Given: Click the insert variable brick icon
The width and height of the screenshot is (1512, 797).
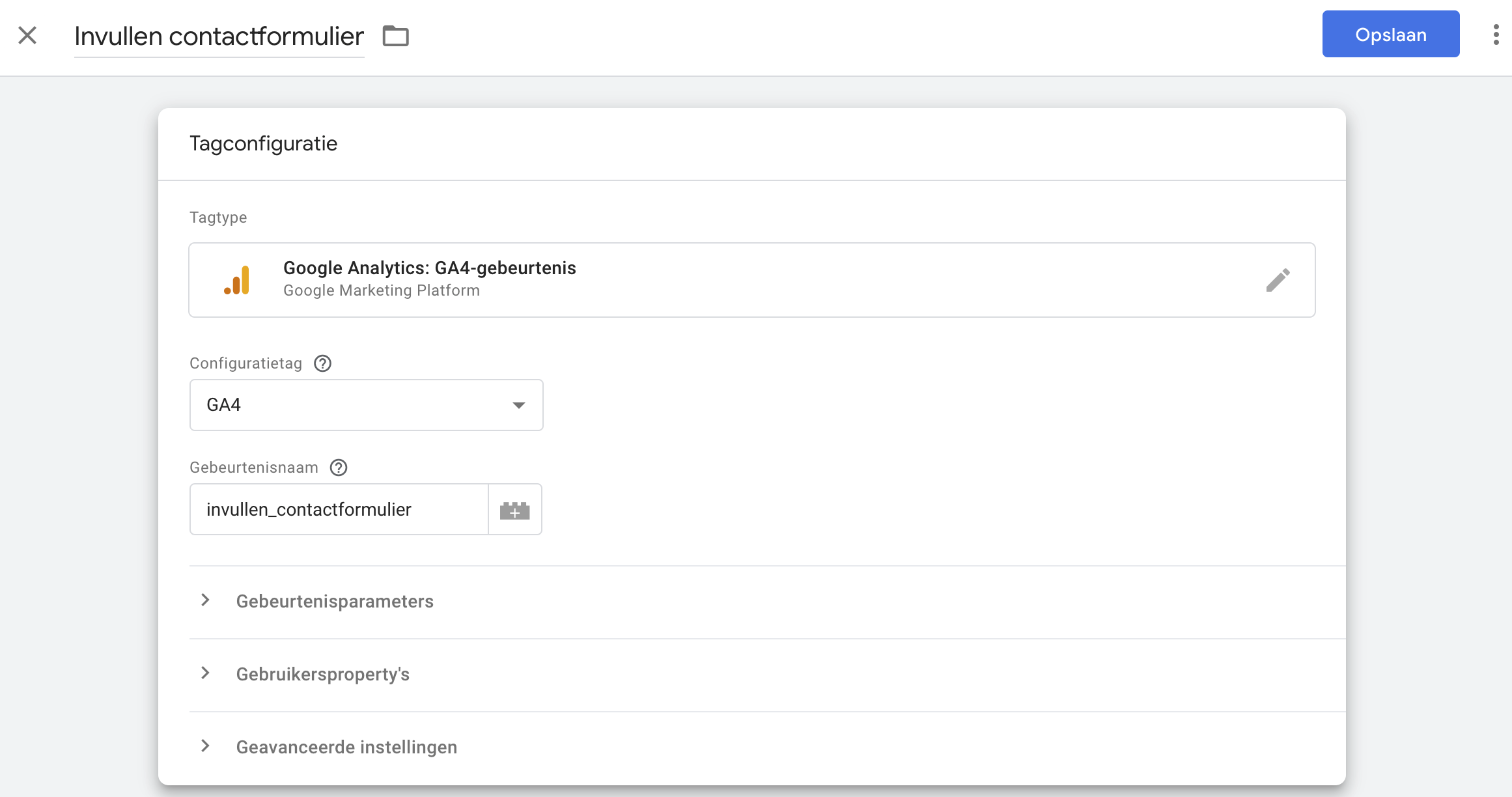Looking at the screenshot, I should coord(514,510).
